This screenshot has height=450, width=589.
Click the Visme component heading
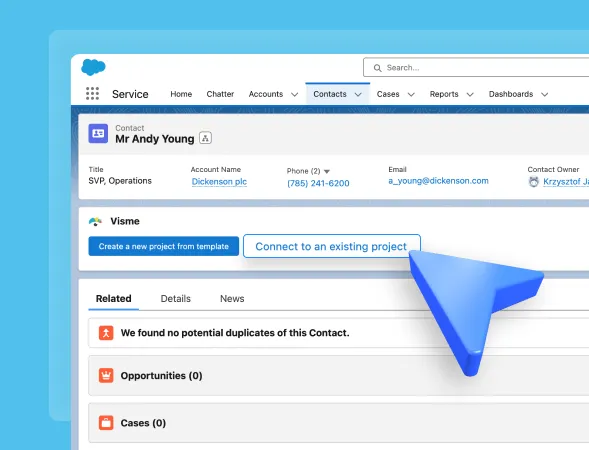[x=125, y=221]
